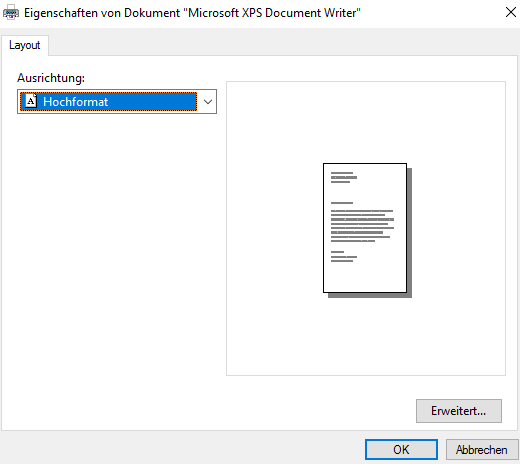Close the document properties dialog
520x464 pixels.
510,12
